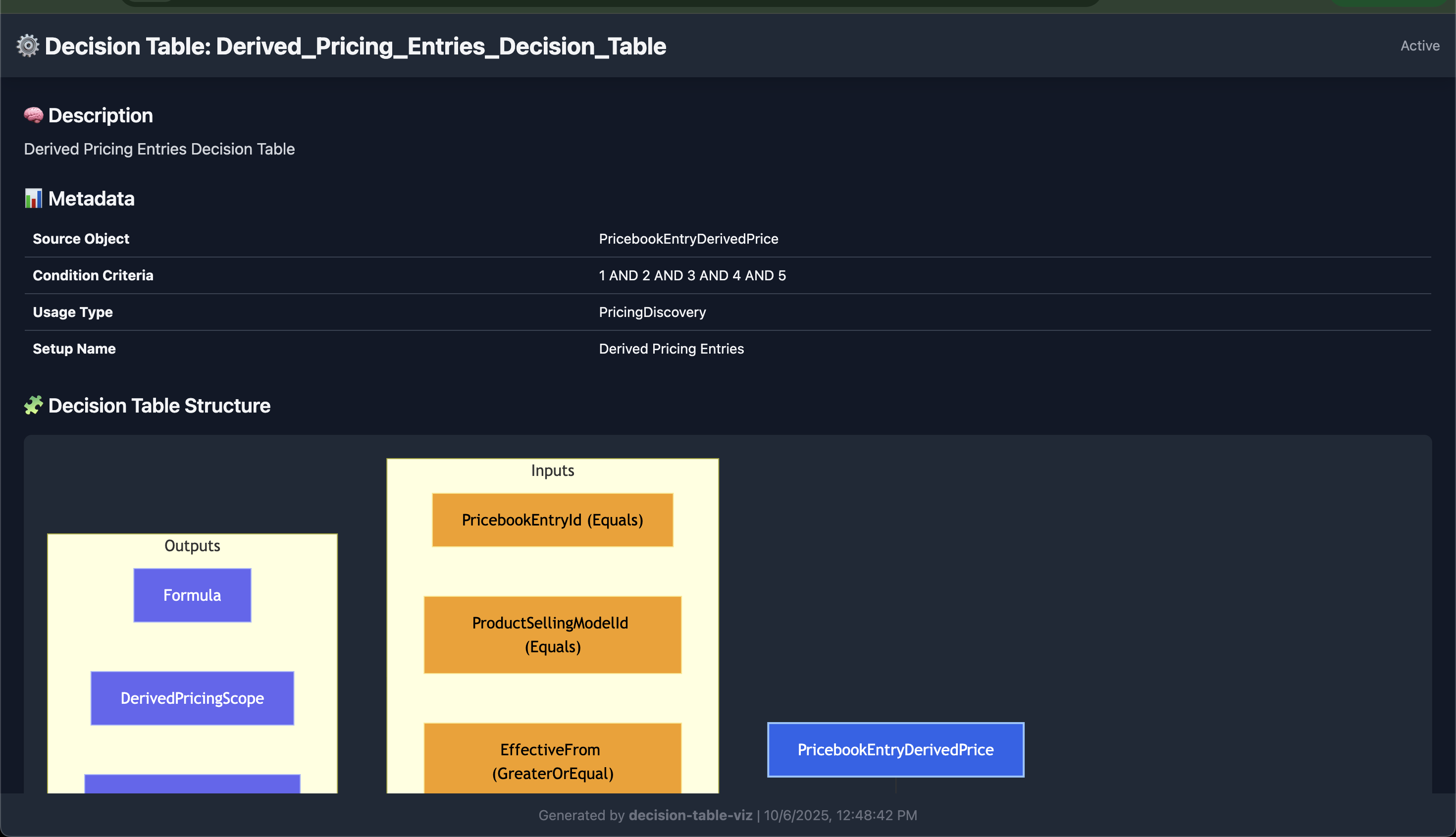Click the Outputs group label

click(x=192, y=546)
